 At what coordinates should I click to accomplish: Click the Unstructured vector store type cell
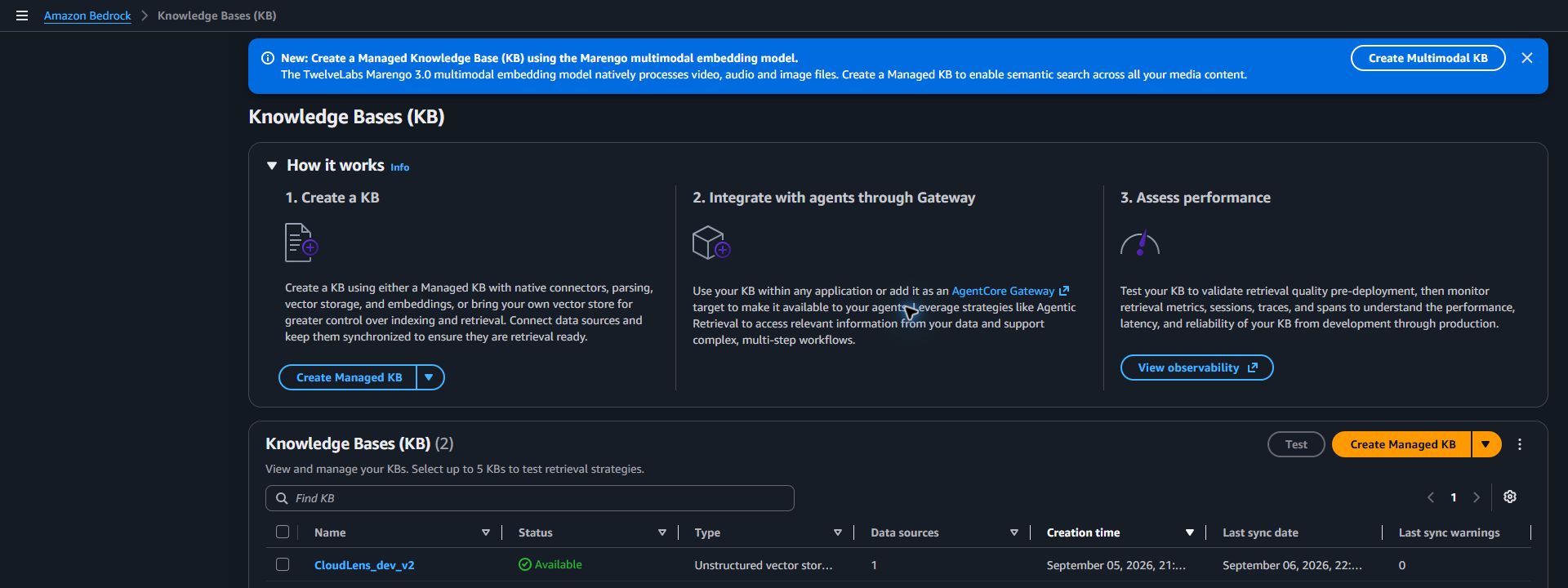pos(764,565)
